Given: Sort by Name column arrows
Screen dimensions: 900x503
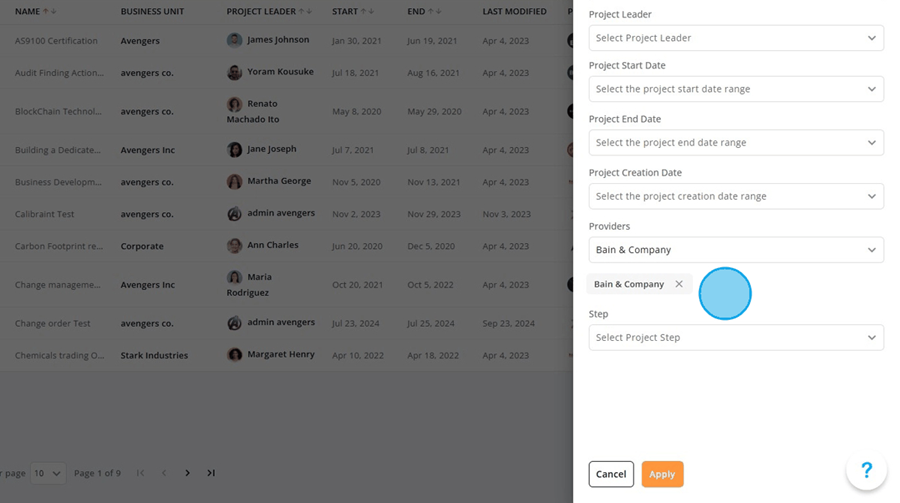Looking at the screenshot, I should (x=49, y=11).
